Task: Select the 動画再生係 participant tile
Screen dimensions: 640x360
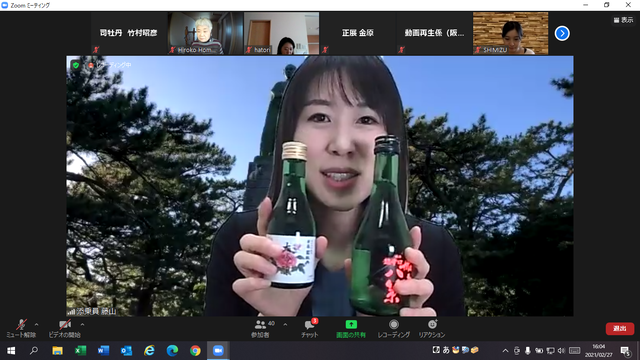Action: tap(434, 33)
